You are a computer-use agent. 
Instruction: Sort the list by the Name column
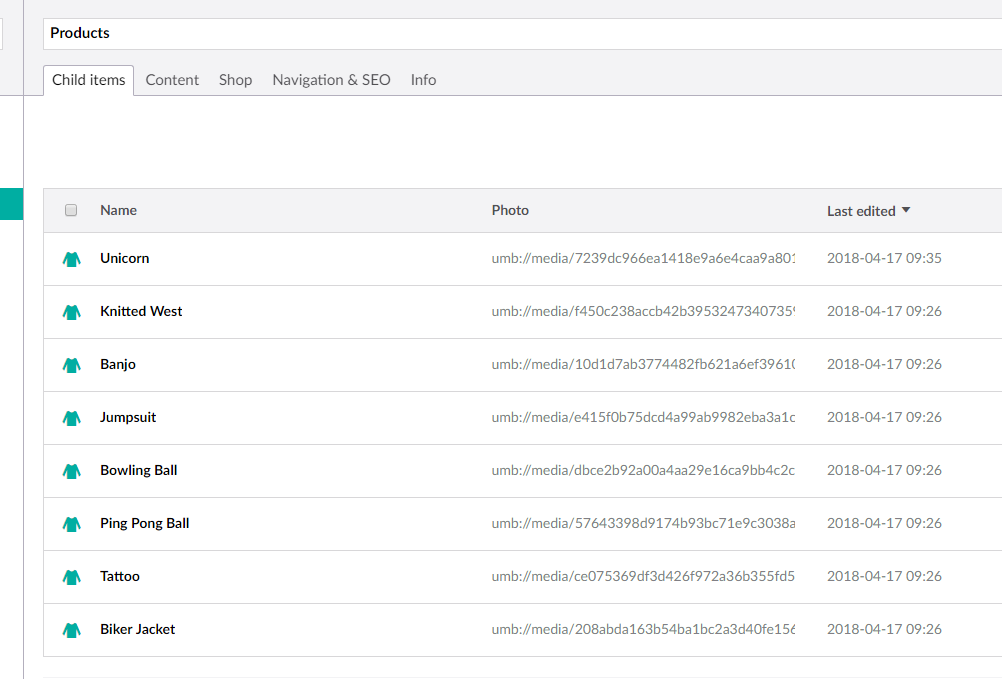118,210
